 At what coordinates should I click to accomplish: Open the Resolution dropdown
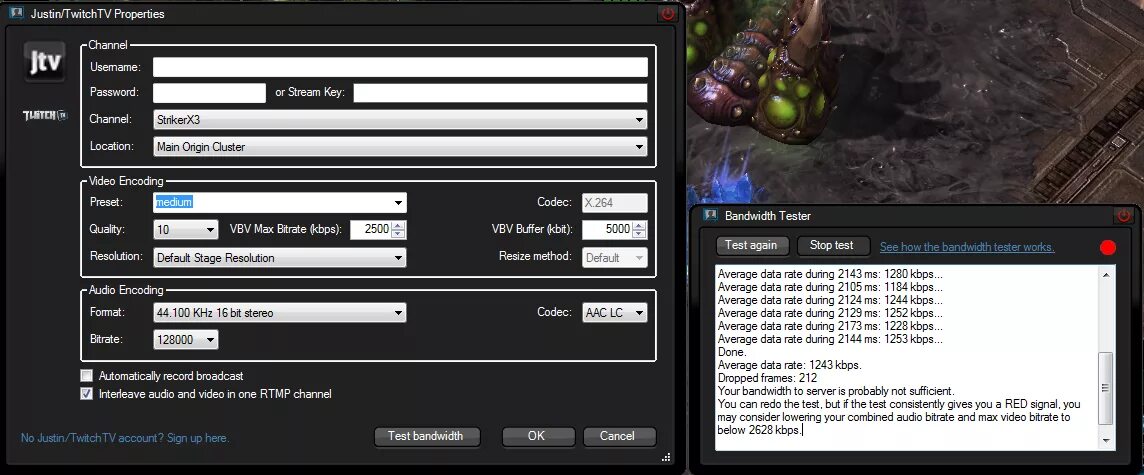(280, 258)
